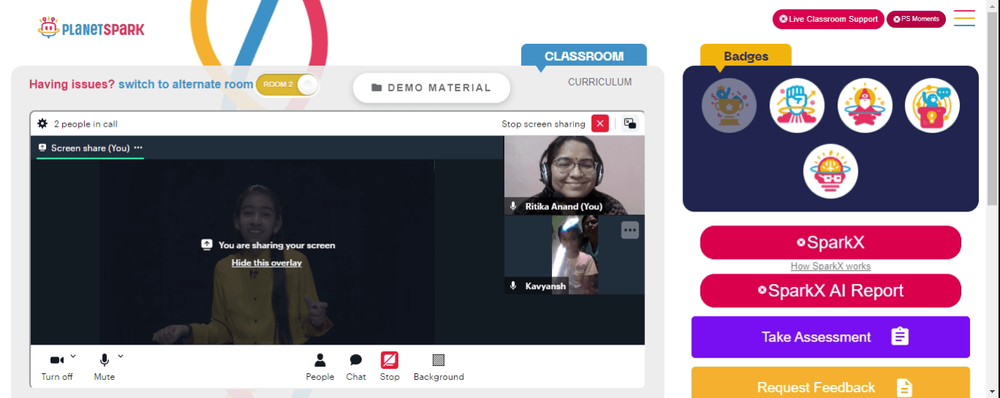Mute the microphone

104,367
